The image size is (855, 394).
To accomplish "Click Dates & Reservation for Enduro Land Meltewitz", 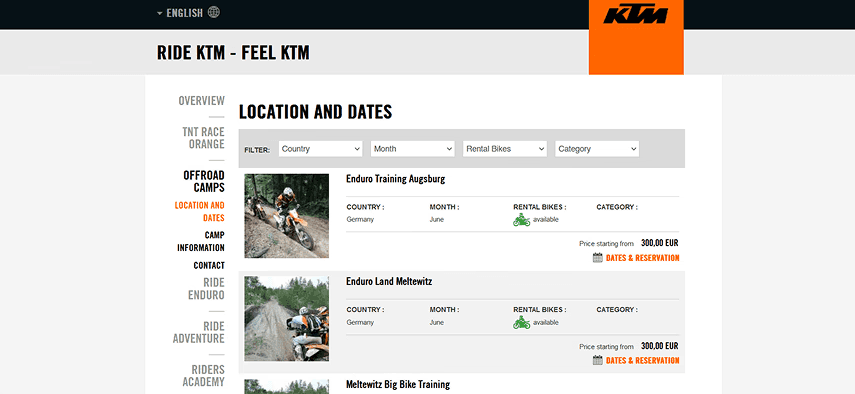I will (x=642, y=360).
